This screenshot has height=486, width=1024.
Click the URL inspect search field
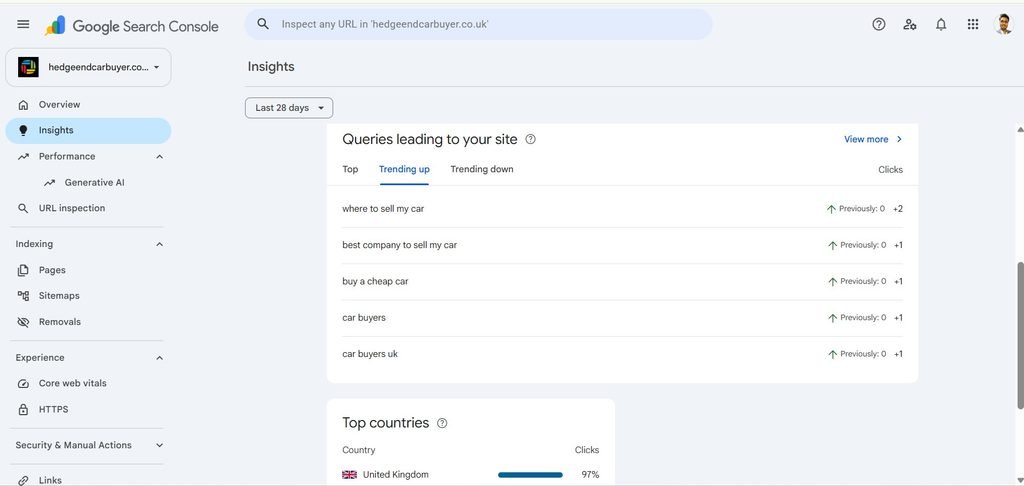coord(479,24)
